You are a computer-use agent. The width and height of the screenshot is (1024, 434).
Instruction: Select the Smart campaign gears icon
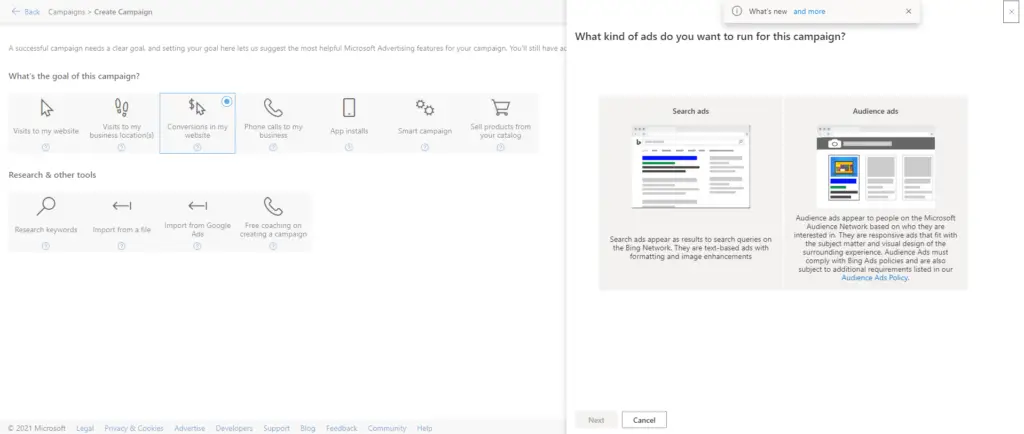tap(425, 108)
